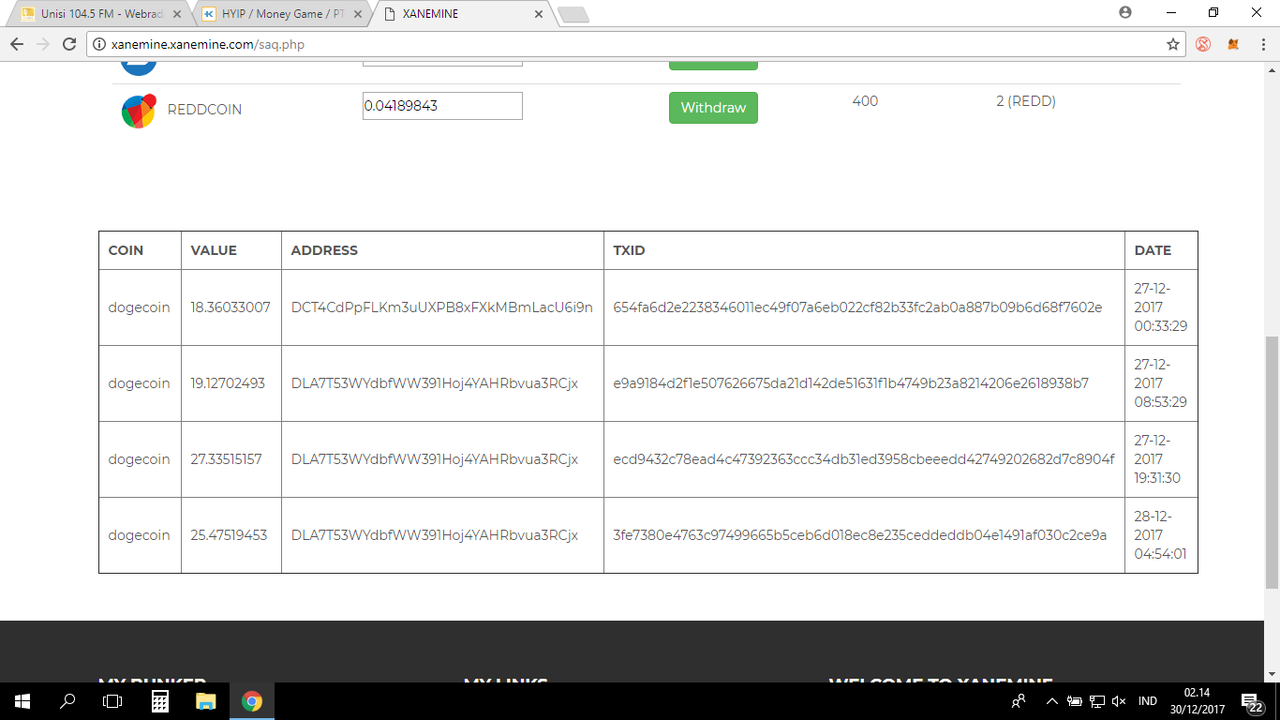1280x720 pixels.
Task: Click date 27-12-2017 08:53:29
Action: tap(1160, 383)
